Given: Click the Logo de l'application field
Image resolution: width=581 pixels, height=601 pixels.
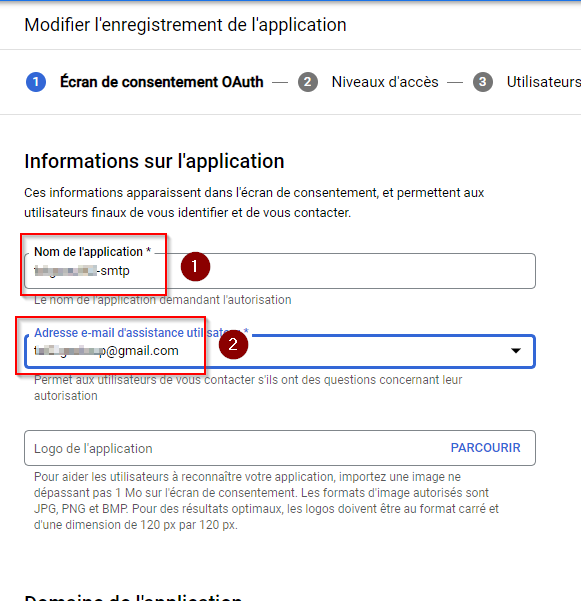Looking at the screenshot, I should (280, 448).
